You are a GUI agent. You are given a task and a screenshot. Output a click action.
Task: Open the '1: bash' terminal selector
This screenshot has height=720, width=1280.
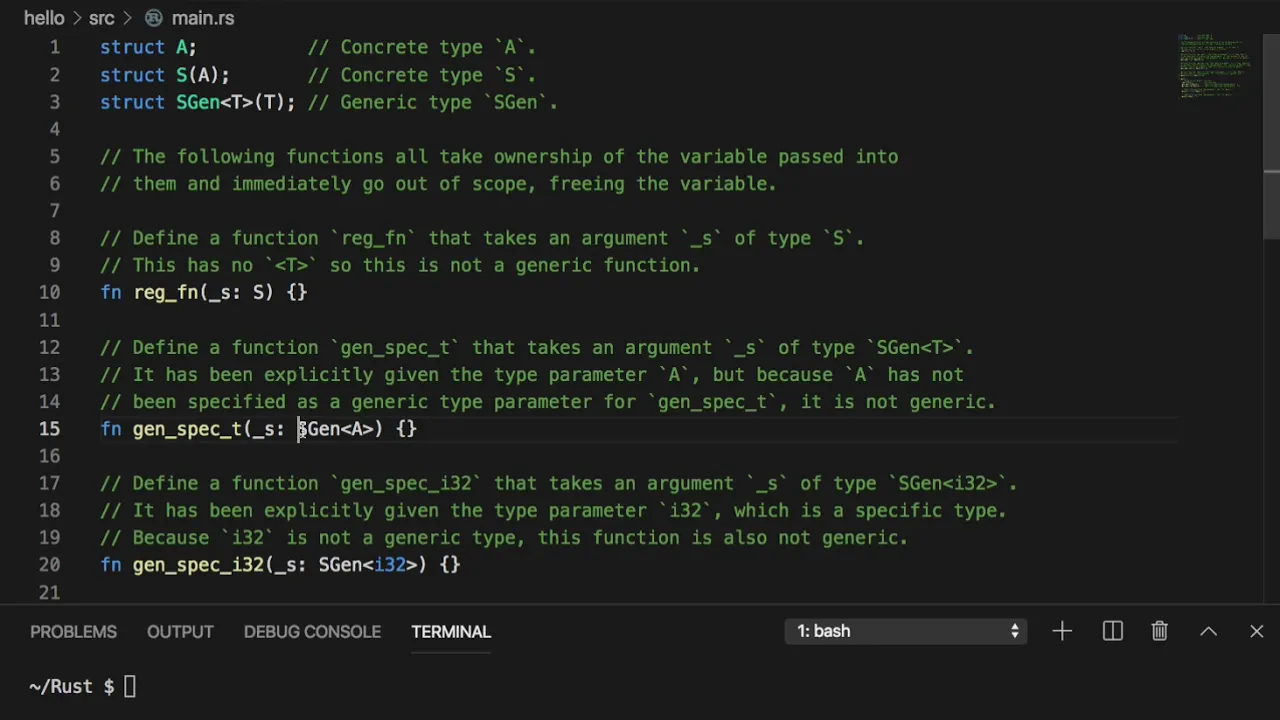point(907,631)
